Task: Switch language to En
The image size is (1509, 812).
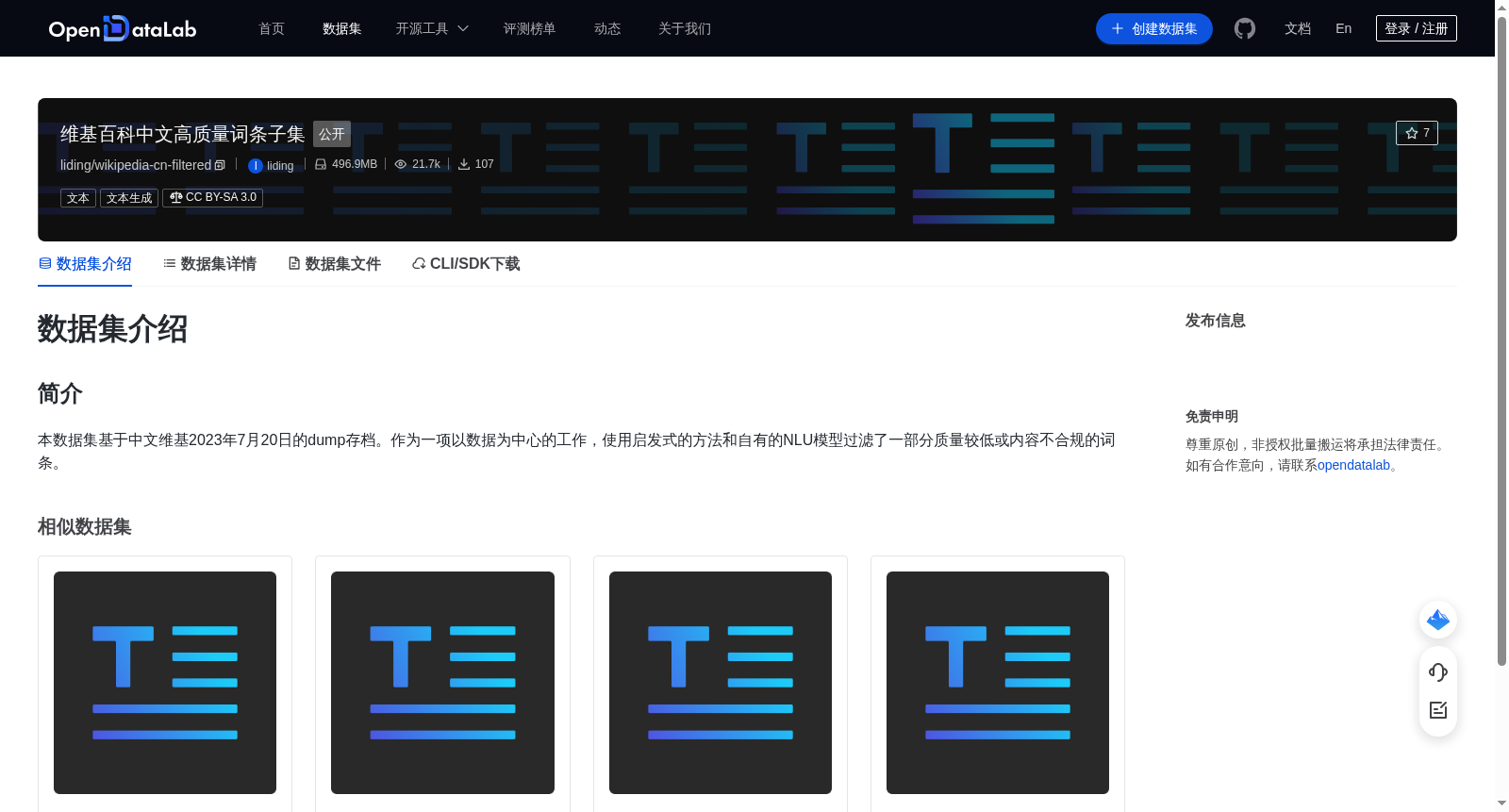Action: coord(1343,28)
